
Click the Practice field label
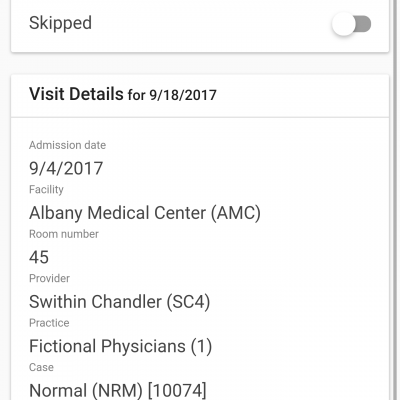[x=49, y=323]
